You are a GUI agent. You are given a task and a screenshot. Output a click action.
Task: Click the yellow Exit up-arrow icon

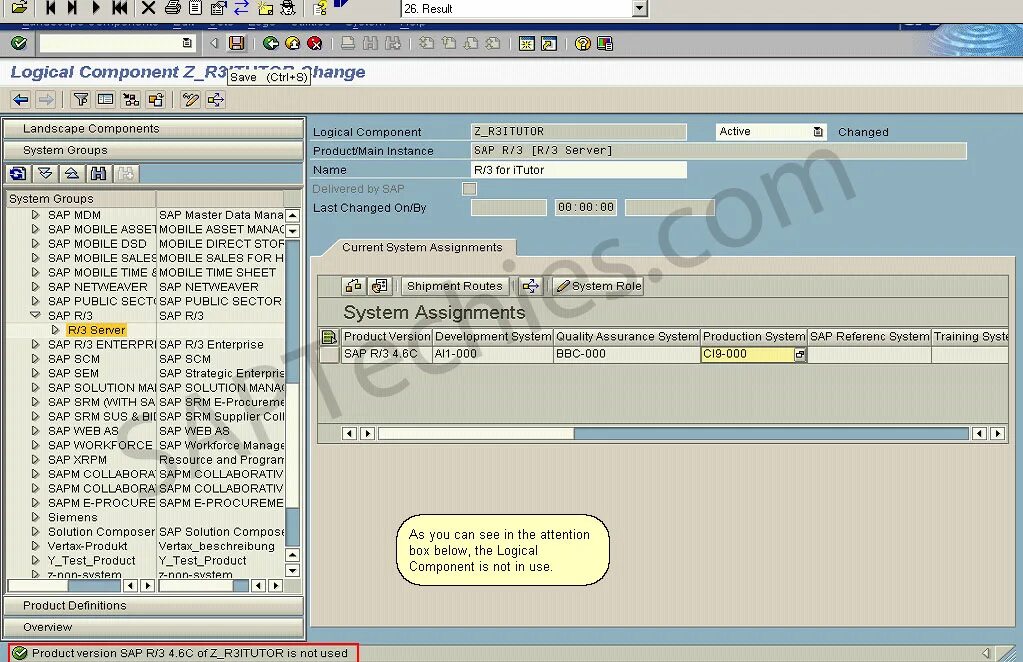292,44
